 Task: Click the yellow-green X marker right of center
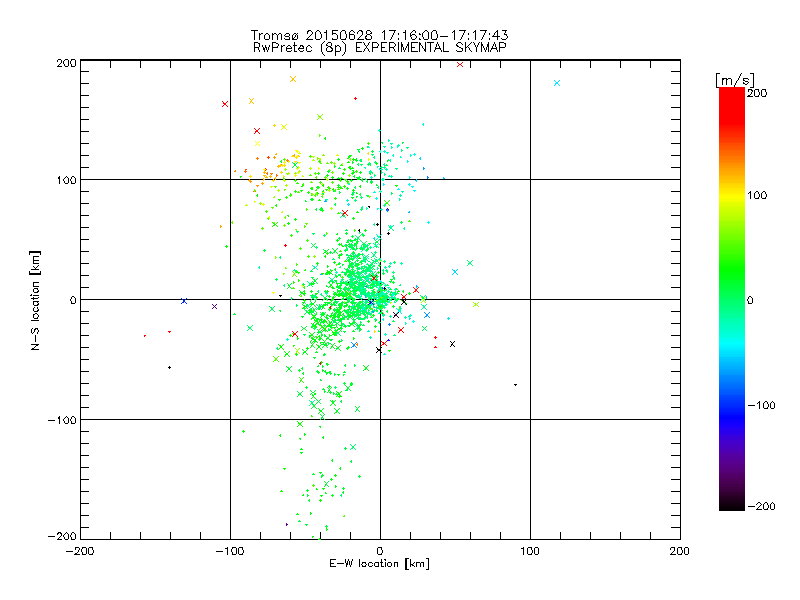476,305
